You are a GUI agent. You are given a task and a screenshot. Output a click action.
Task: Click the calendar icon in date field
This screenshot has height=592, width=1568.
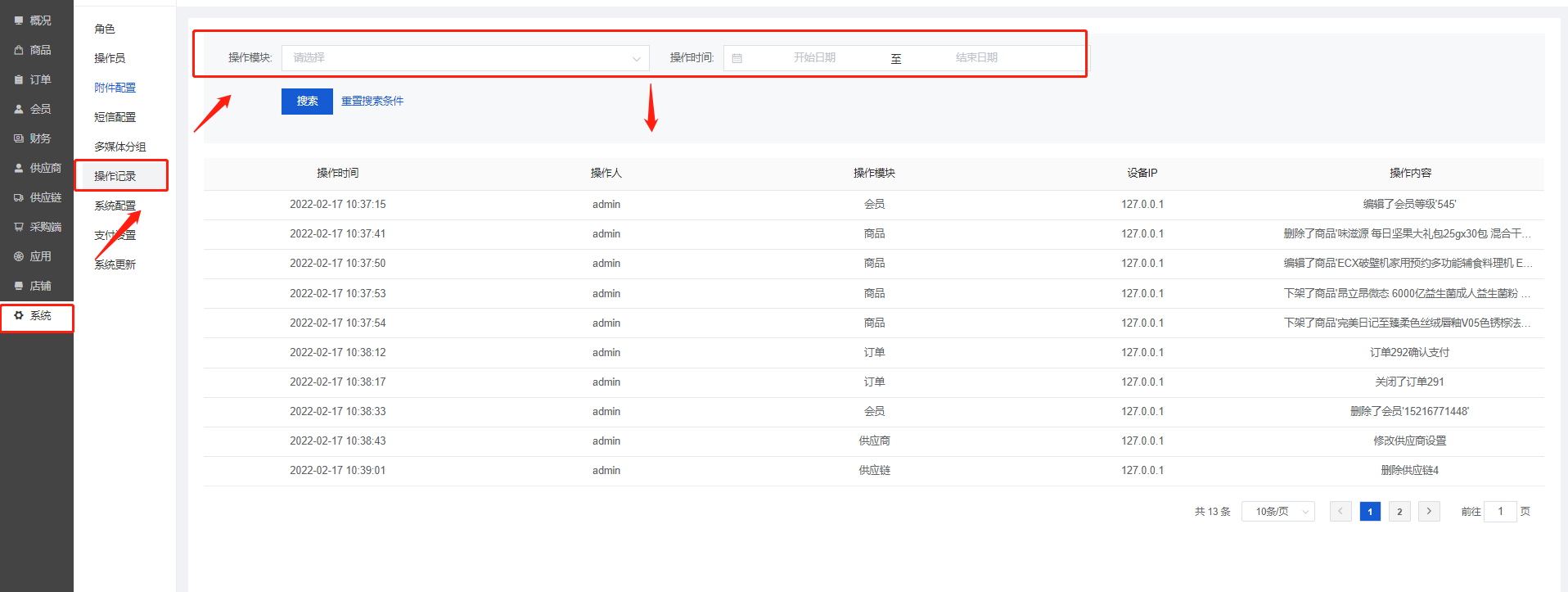[737, 58]
